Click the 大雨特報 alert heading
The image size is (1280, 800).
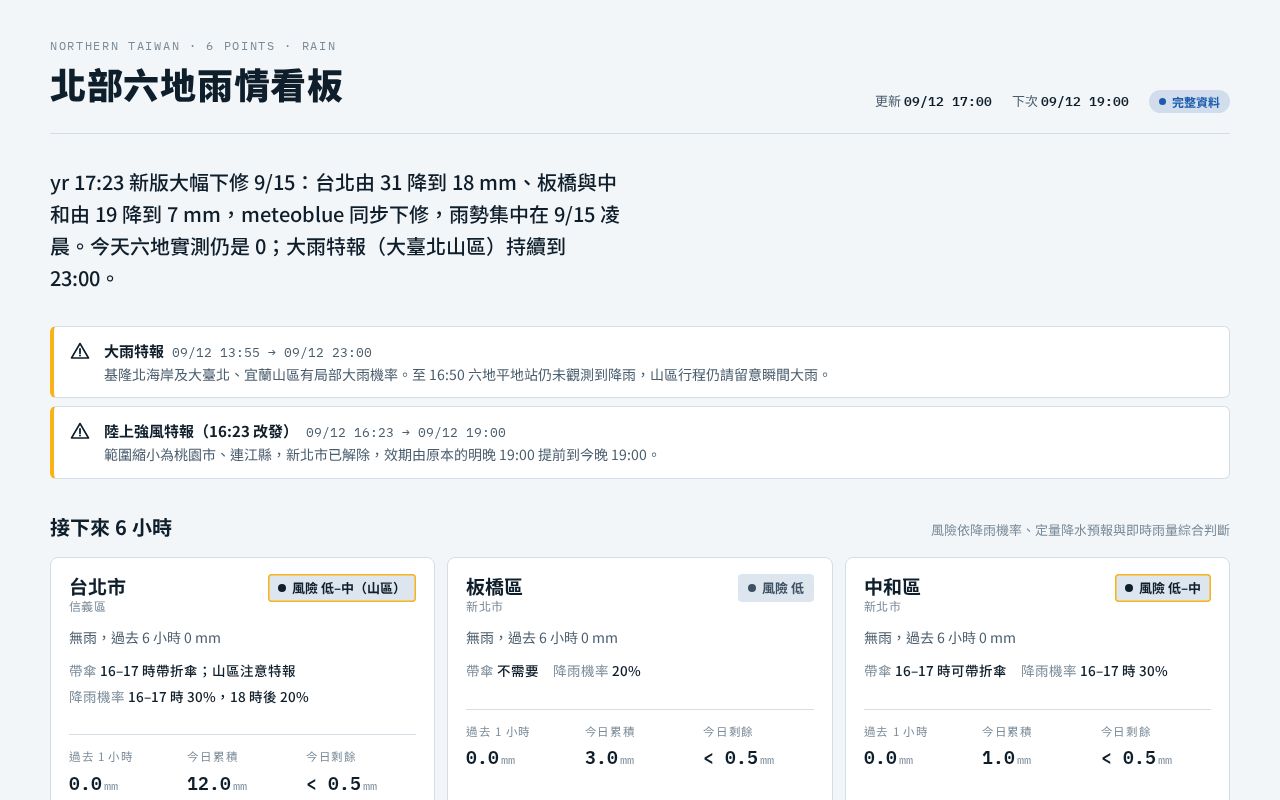(x=134, y=352)
